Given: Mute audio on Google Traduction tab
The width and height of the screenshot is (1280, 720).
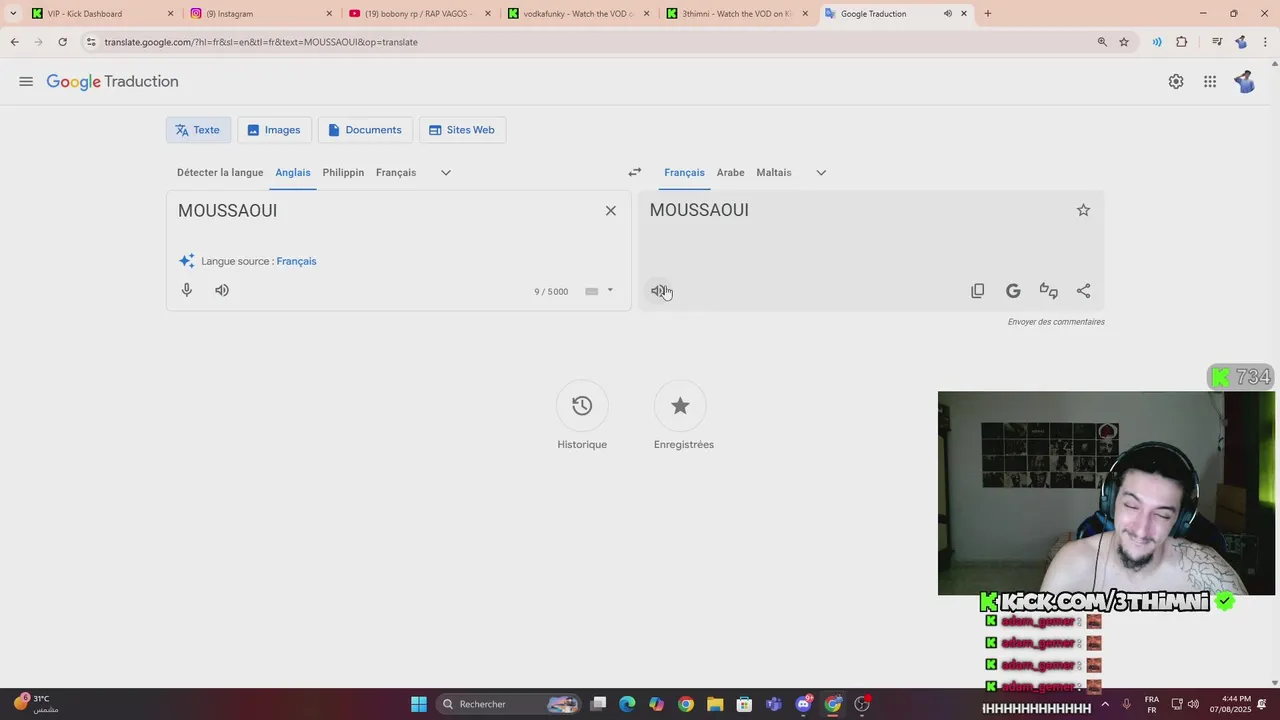Looking at the screenshot, I should coord(947,14).
